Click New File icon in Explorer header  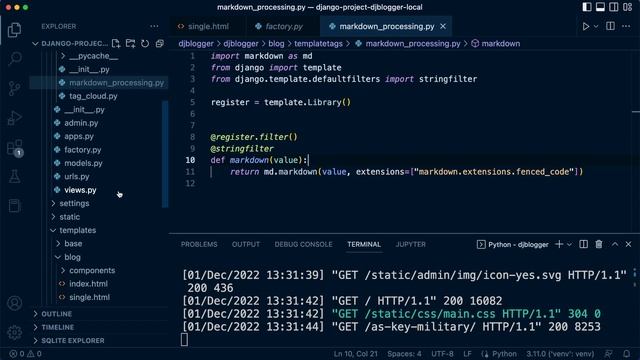(116, 43)
